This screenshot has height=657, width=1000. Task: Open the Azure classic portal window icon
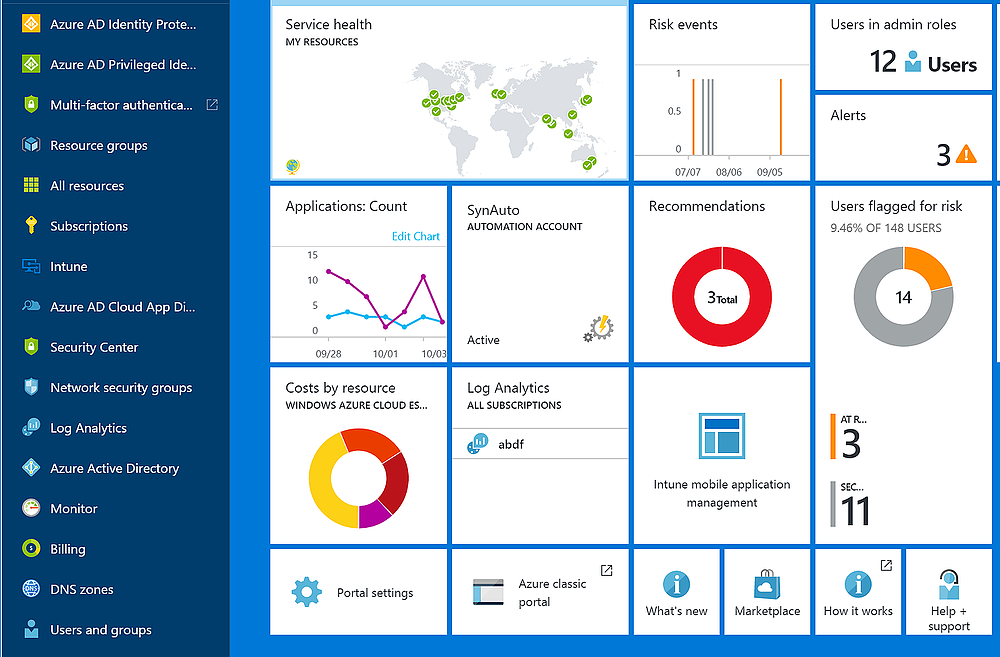488,592
